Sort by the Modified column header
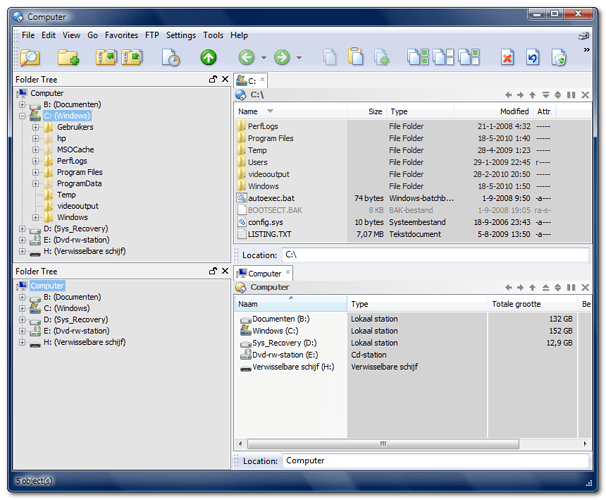 click(x=514, y=112)
